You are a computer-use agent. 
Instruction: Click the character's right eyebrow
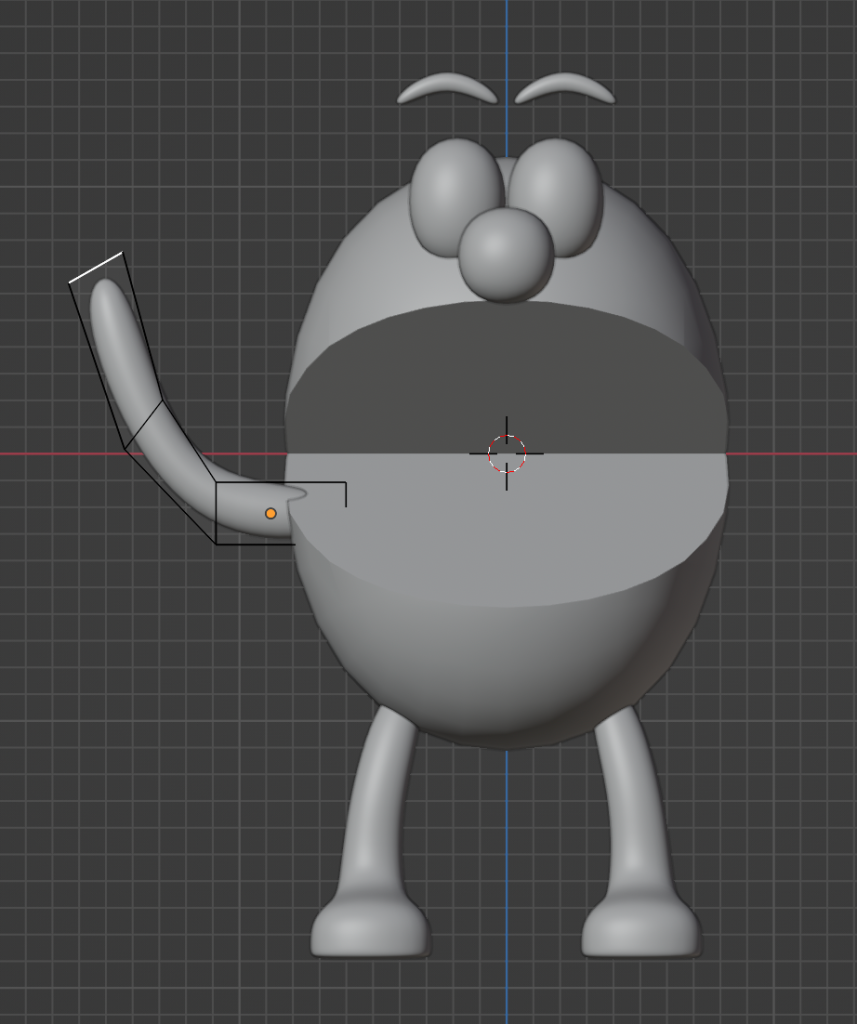coord(565,87)
